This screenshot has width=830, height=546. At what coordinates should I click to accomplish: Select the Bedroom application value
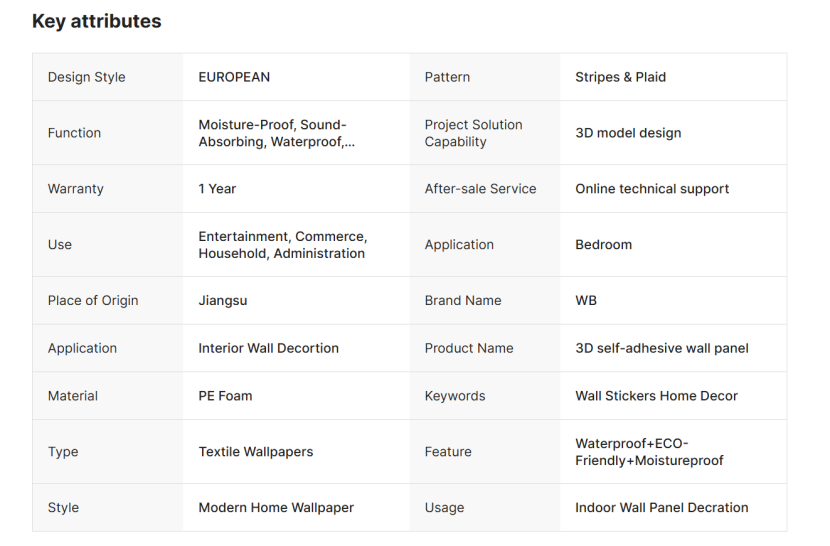click(603, 245)
